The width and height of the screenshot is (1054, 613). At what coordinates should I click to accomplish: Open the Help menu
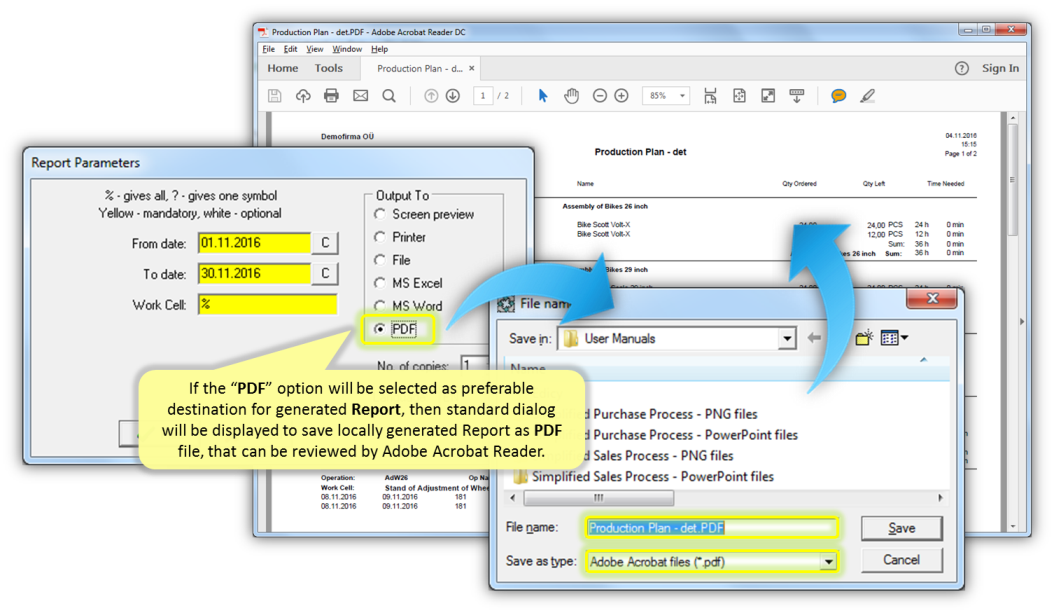[379, 49]
